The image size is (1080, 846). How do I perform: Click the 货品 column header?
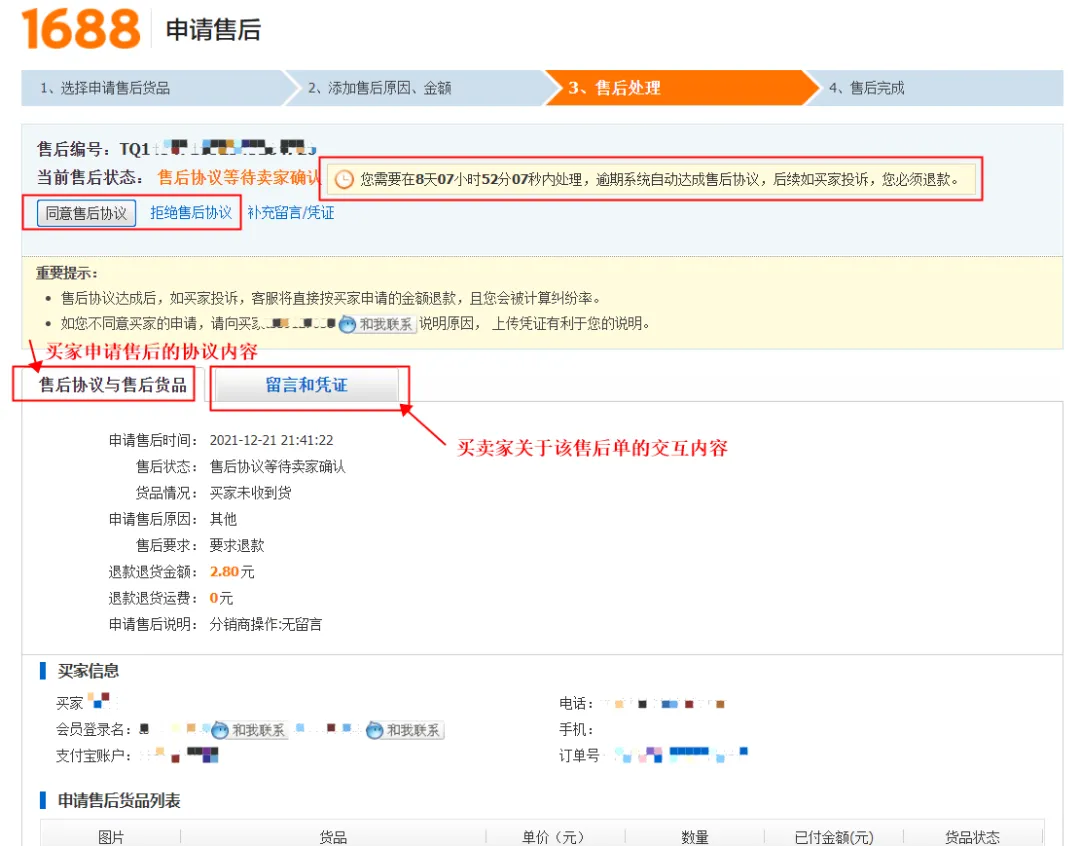pyautogui.click(x=333, y=837)
